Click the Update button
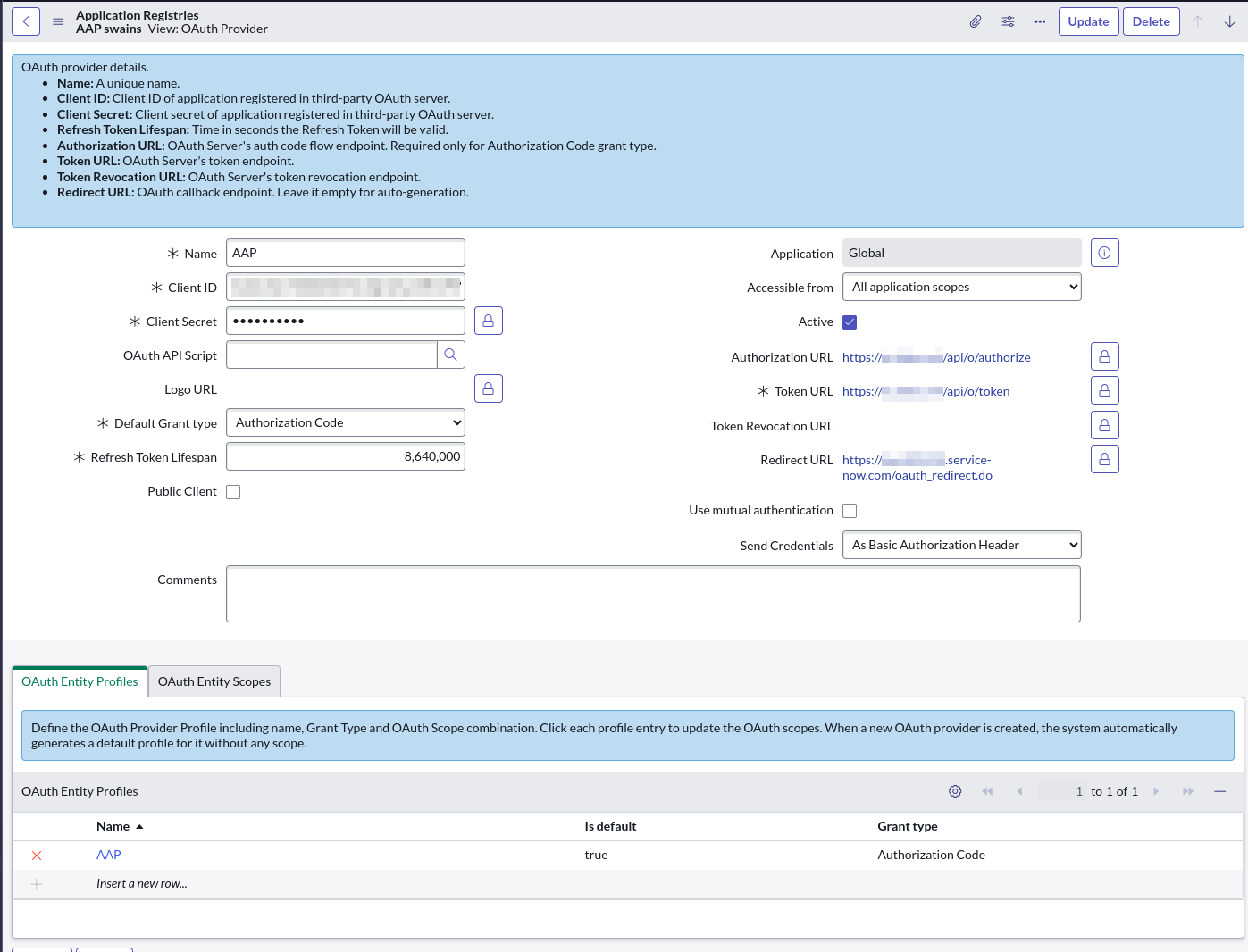The image size is (1248, 952). 1089,21
